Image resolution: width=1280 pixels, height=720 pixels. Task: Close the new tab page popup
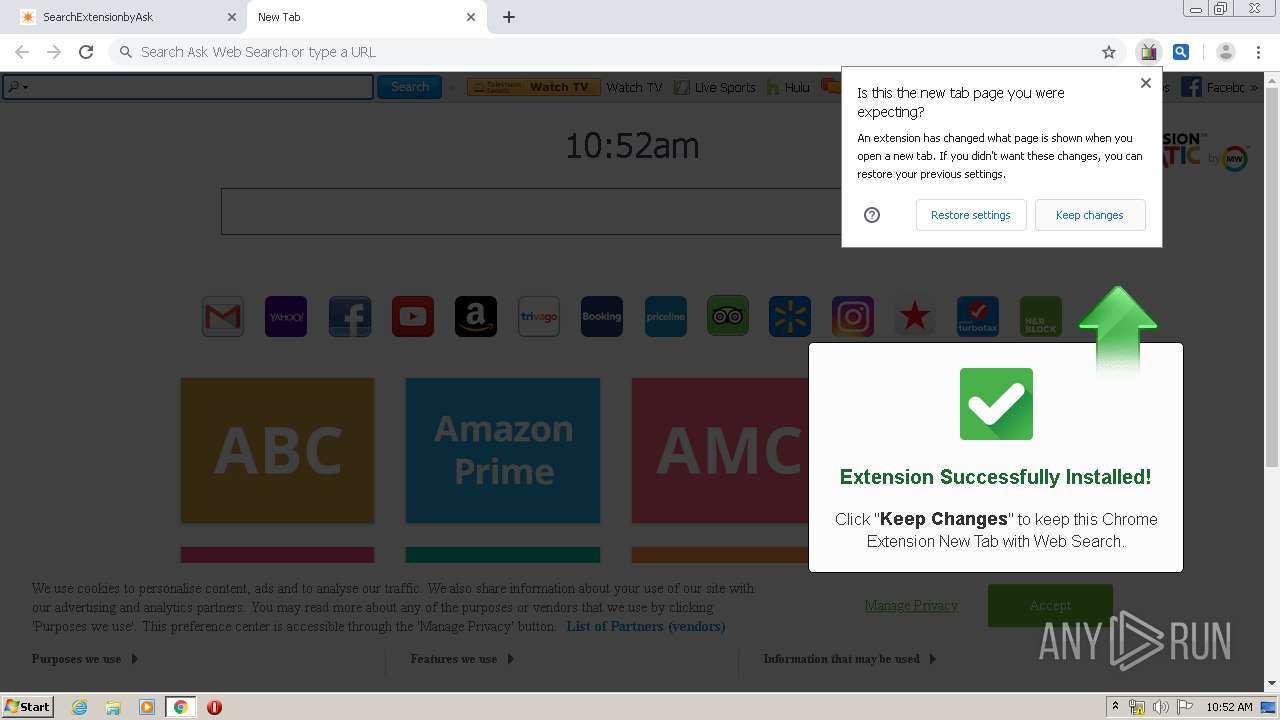[1146, 83]
